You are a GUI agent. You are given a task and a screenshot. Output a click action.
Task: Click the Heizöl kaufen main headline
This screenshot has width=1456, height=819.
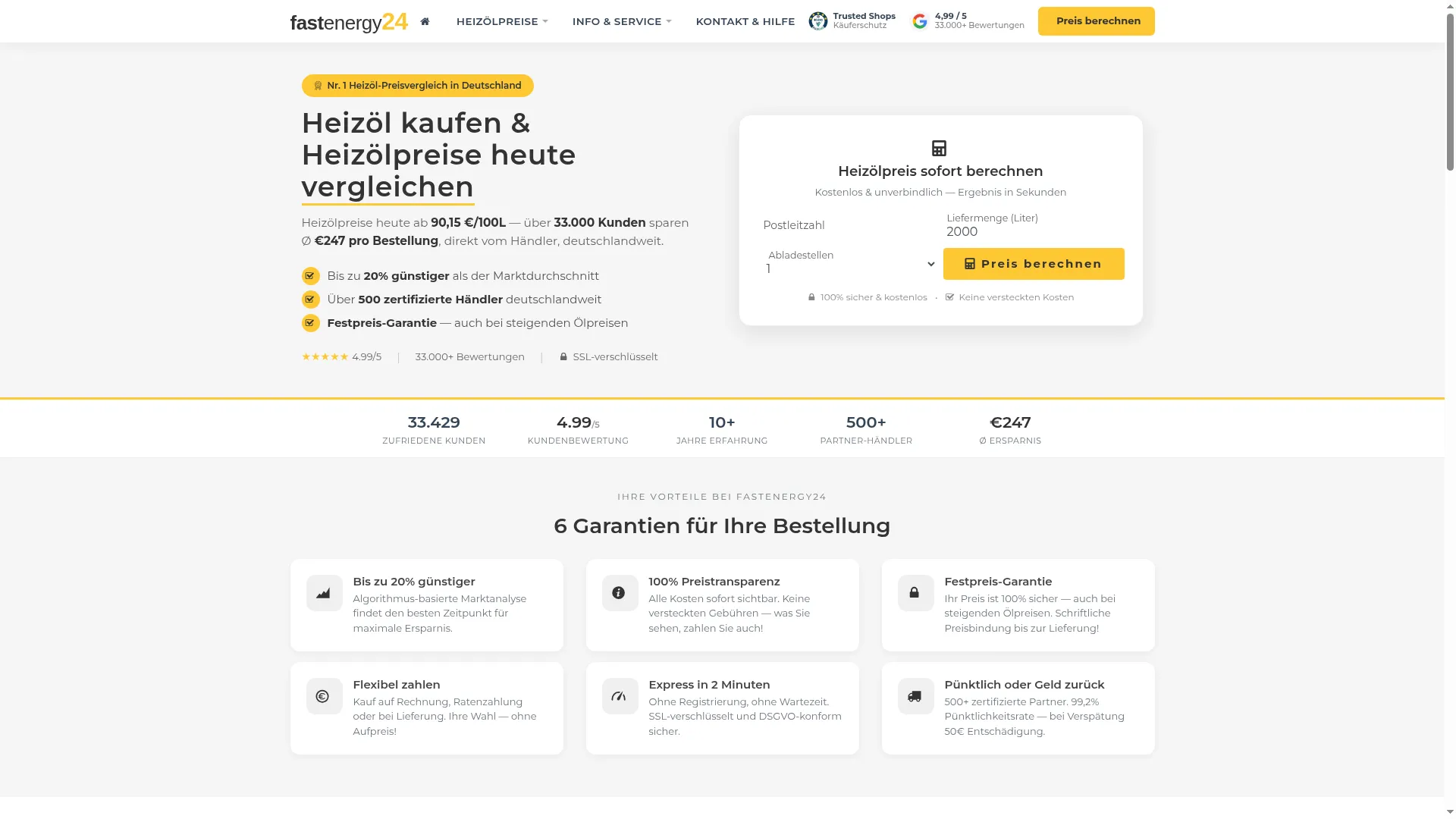point(438,155)
